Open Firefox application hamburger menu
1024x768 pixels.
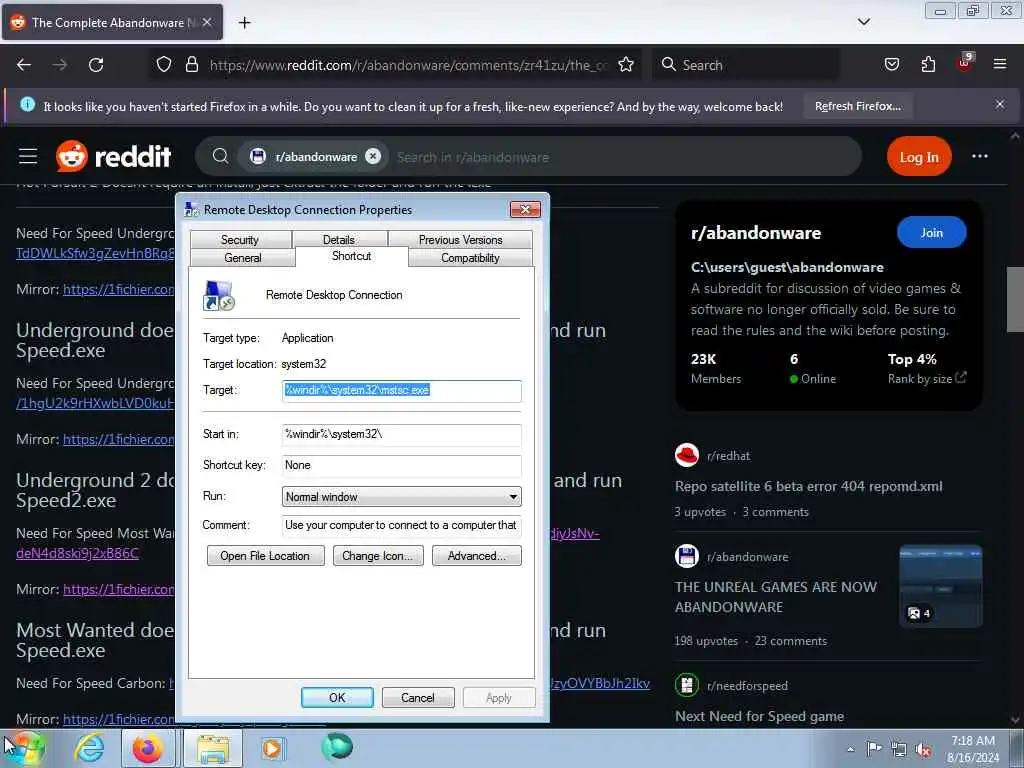[x=1000, y=64]
